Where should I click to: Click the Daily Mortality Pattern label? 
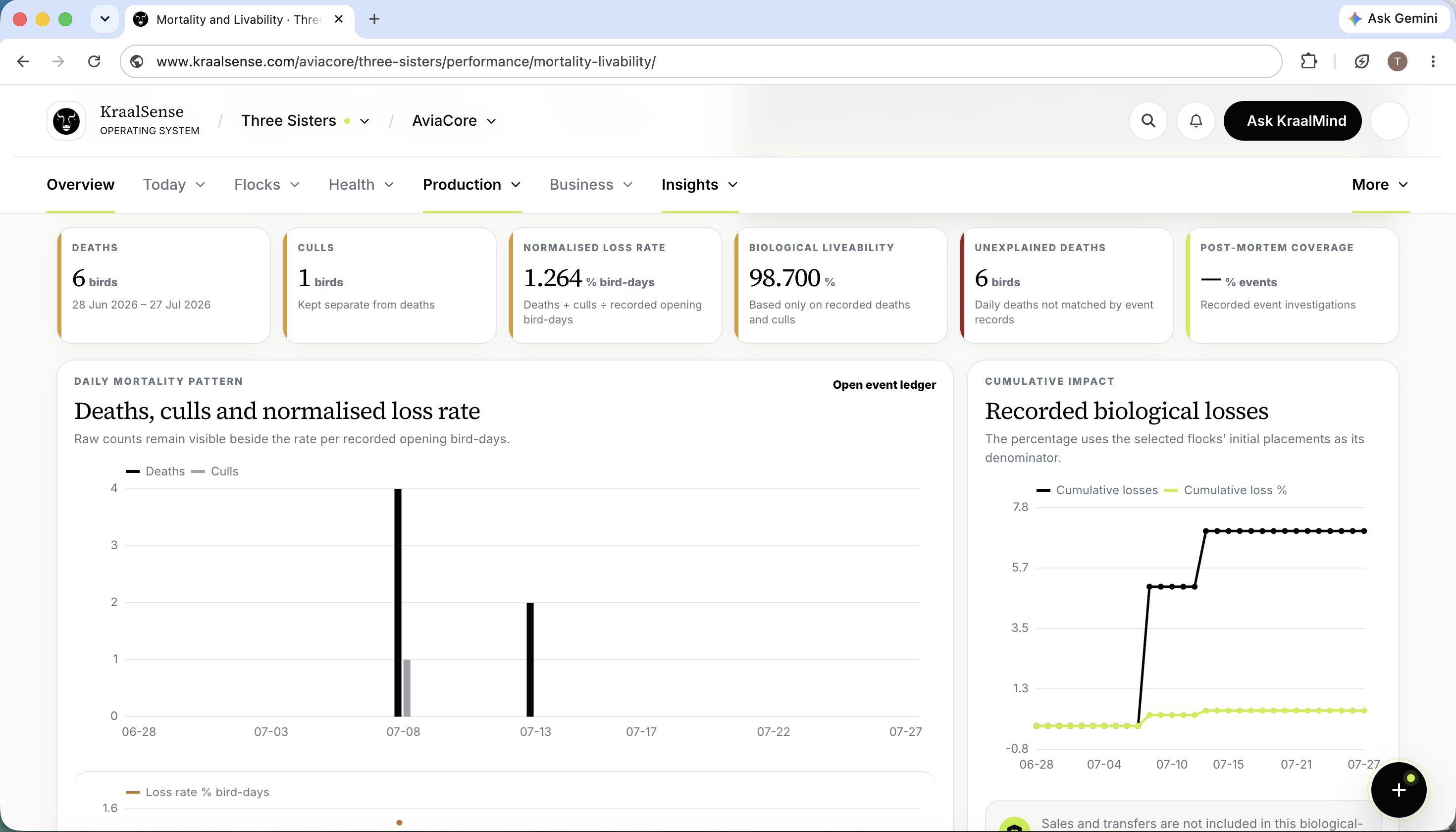click(x=158, y=381)
